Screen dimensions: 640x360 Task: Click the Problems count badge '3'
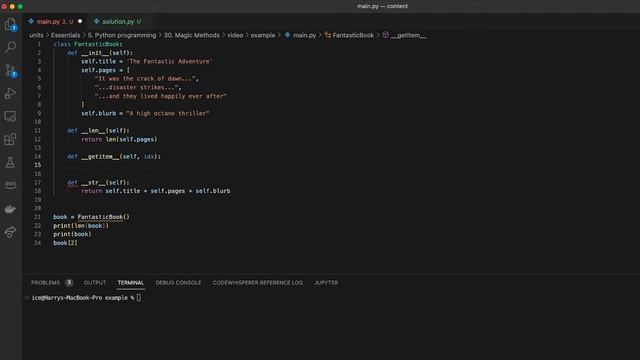click(x=69, y=282)
